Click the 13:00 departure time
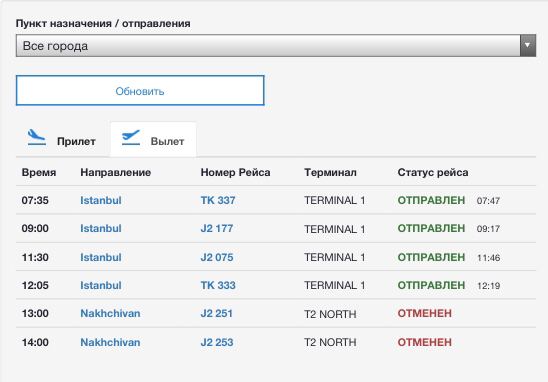This screenshot has height=382, width=548. pos(35,313)
